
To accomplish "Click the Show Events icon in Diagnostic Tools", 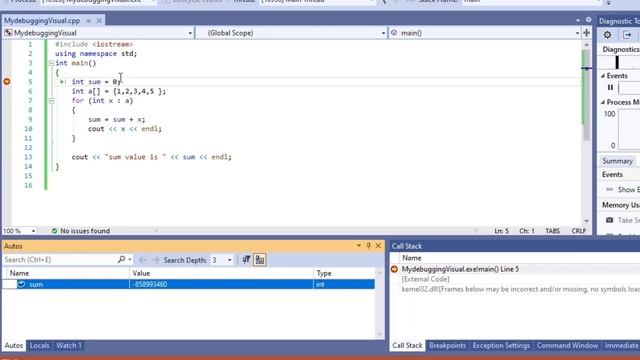I will click(609, 190).
